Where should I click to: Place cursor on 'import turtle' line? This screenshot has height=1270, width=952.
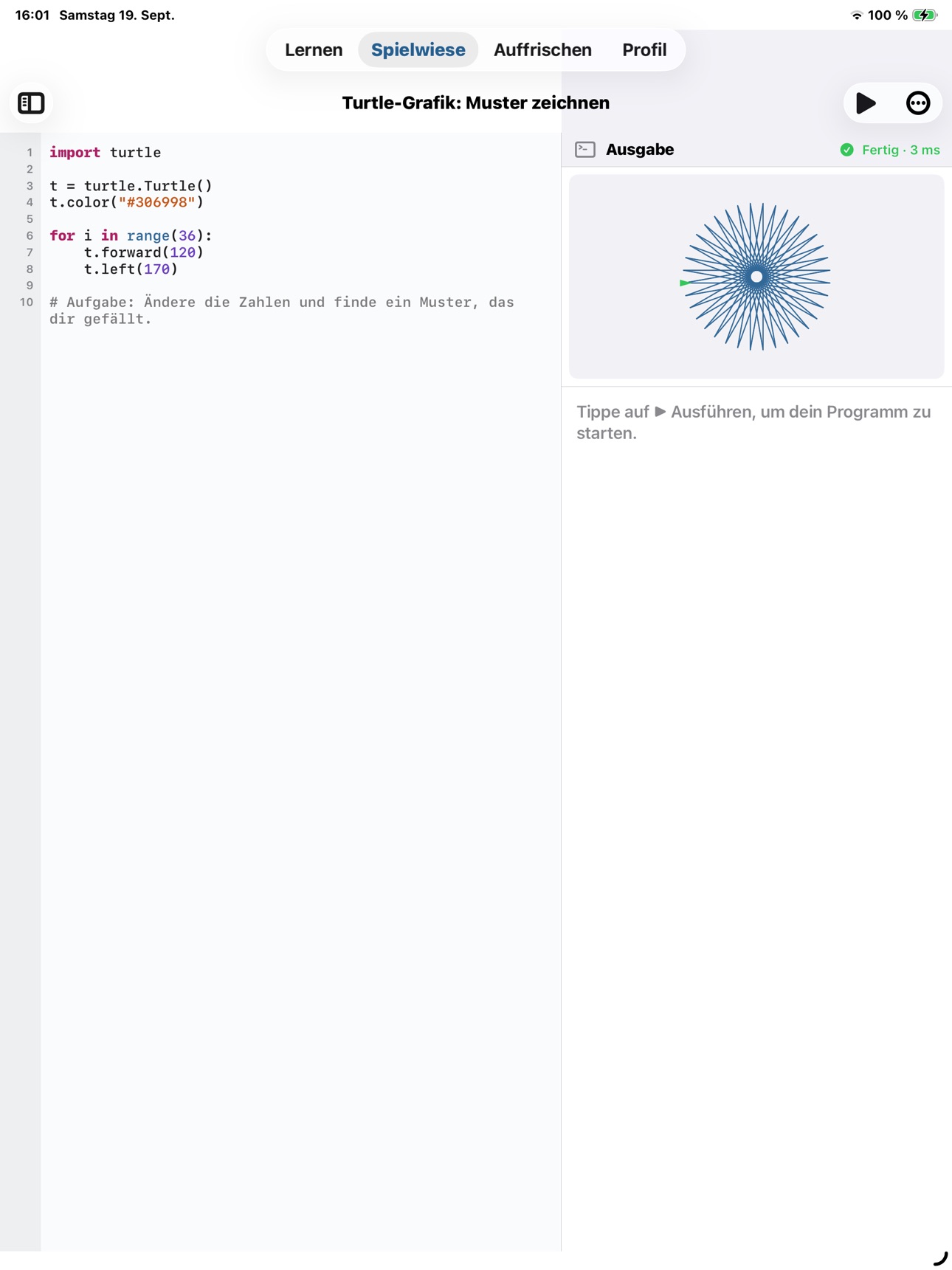click(105, 153)
